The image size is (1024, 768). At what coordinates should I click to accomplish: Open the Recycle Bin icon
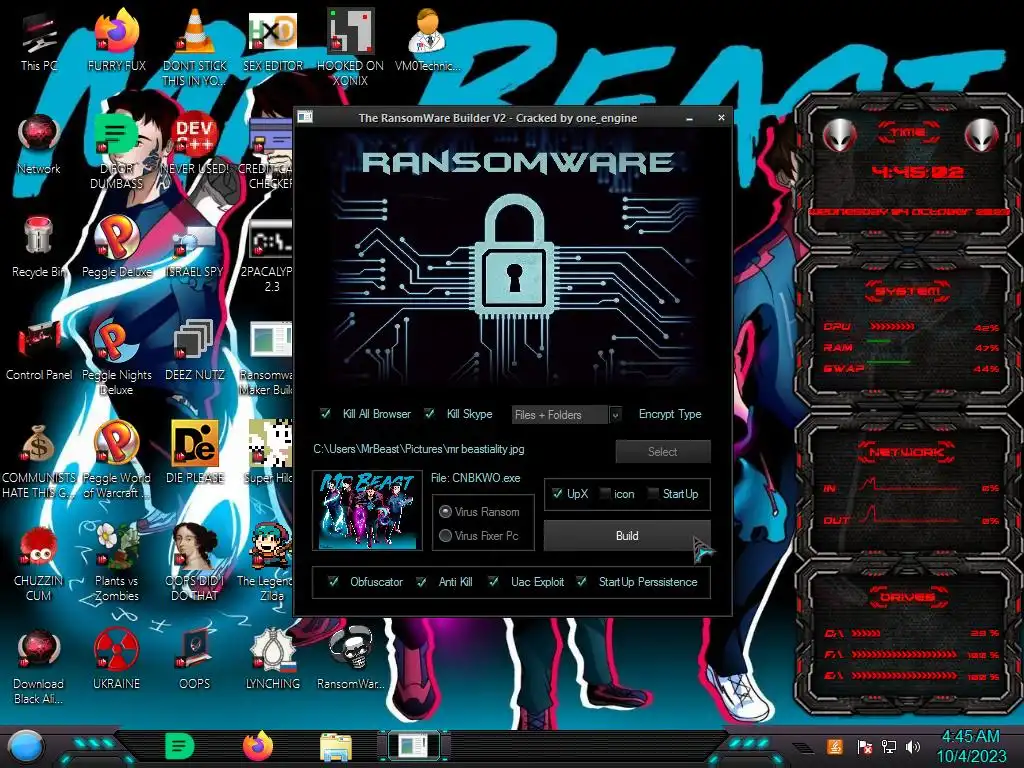point(38,247)
